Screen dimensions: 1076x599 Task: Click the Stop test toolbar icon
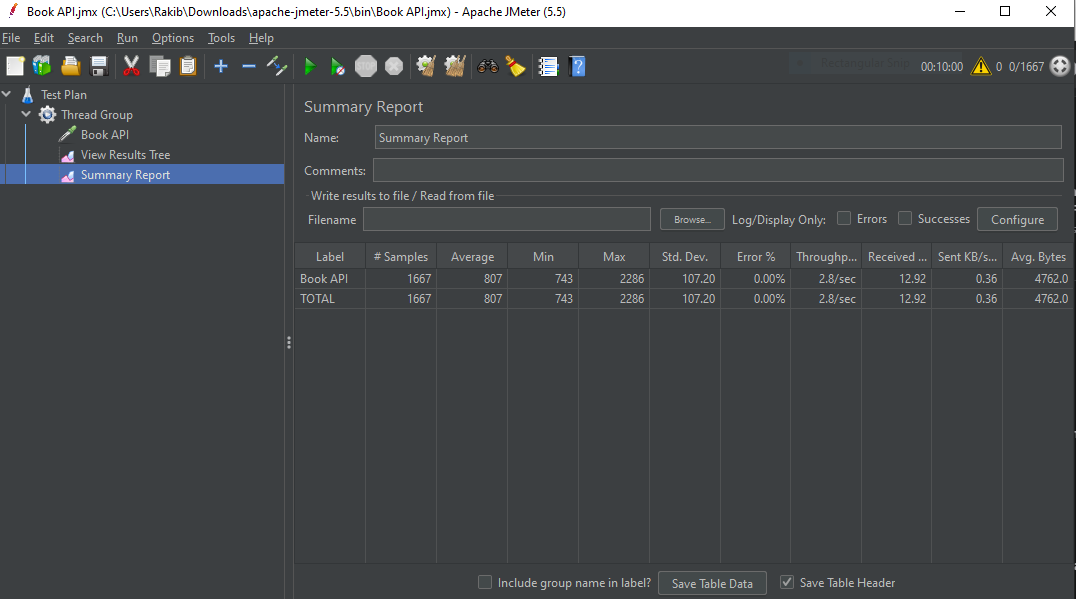click(x=366, y=67)
